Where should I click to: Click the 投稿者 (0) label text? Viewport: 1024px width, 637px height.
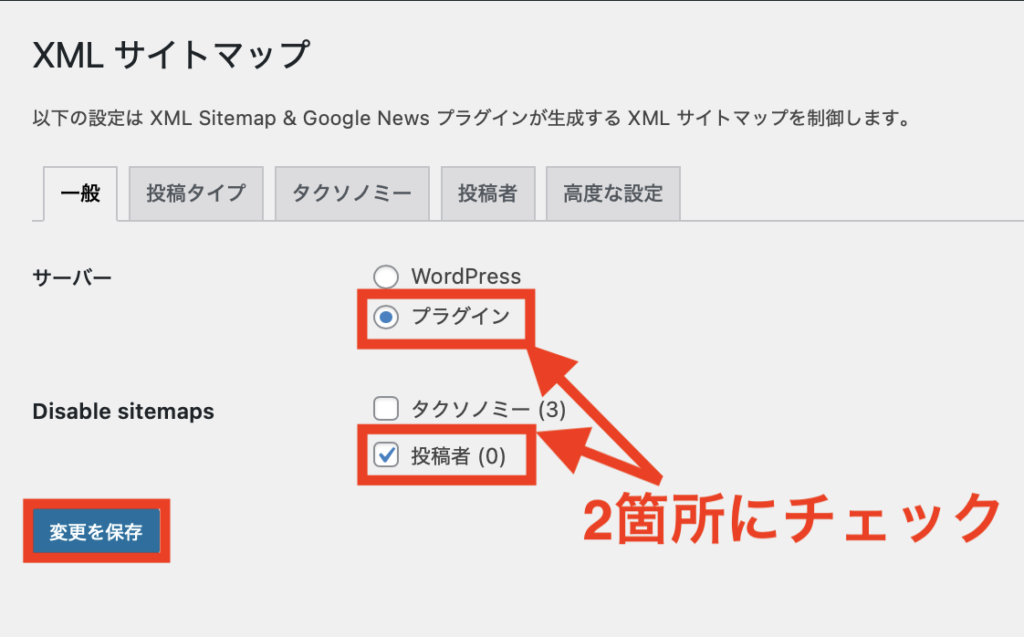[458, 457]
